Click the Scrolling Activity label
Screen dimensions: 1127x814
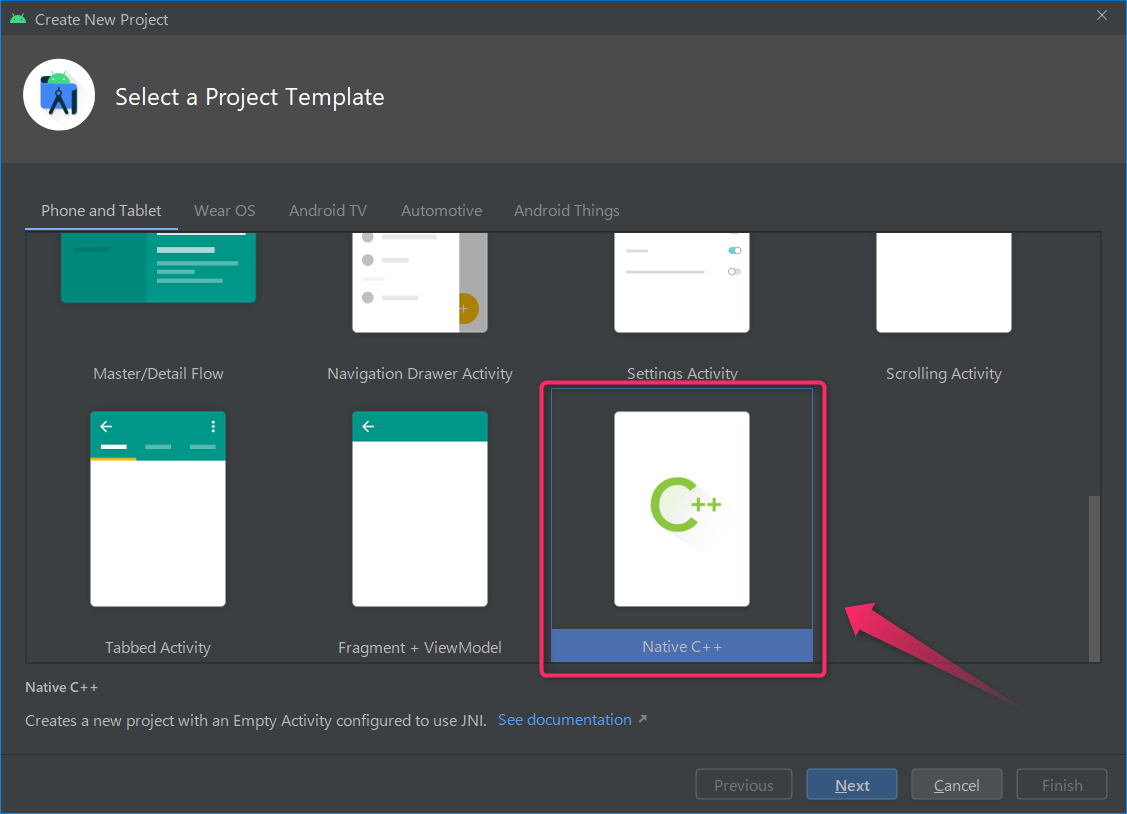coord(944,374)
